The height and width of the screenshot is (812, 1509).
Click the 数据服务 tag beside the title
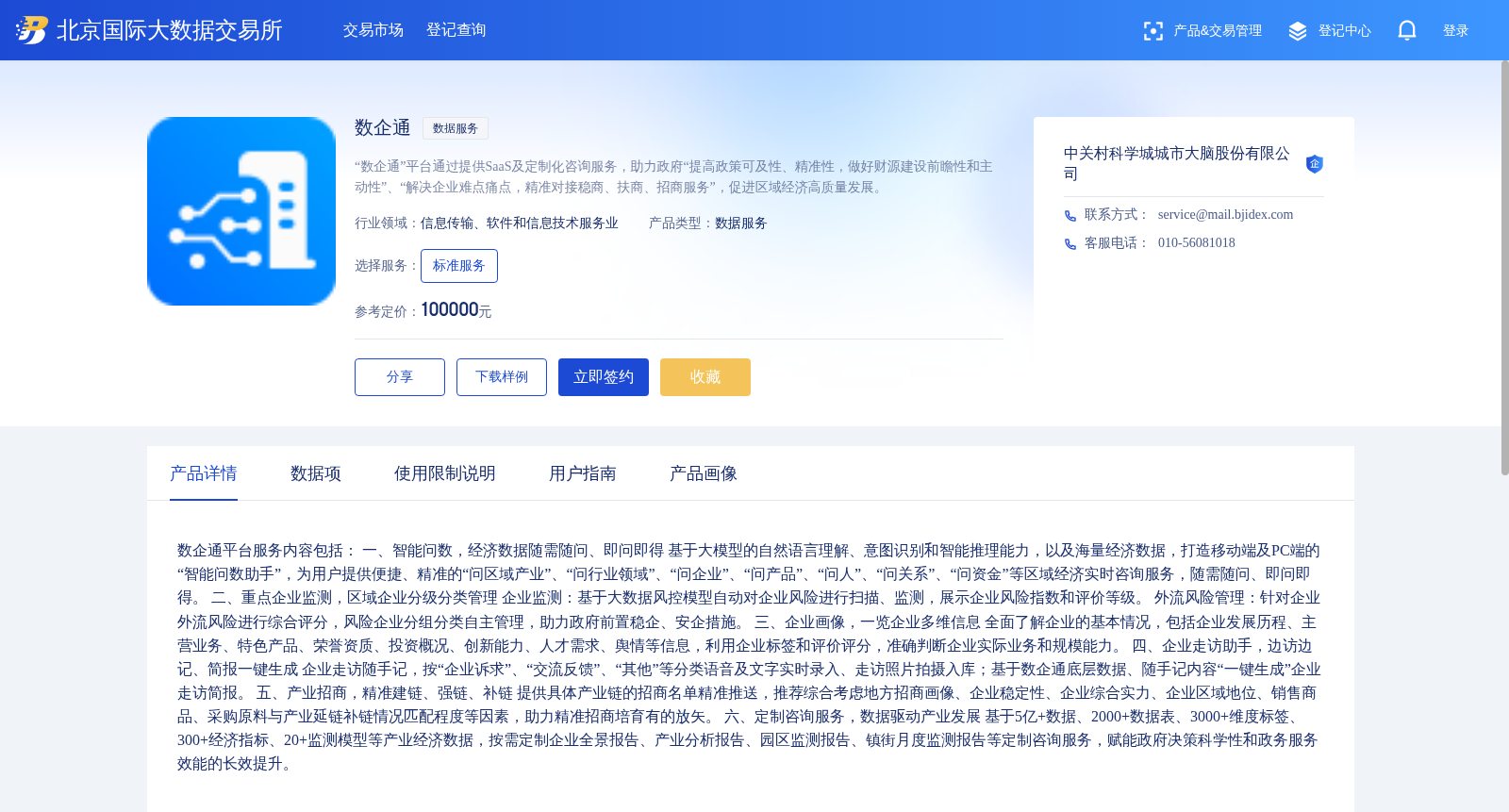[x=456, y=128]
